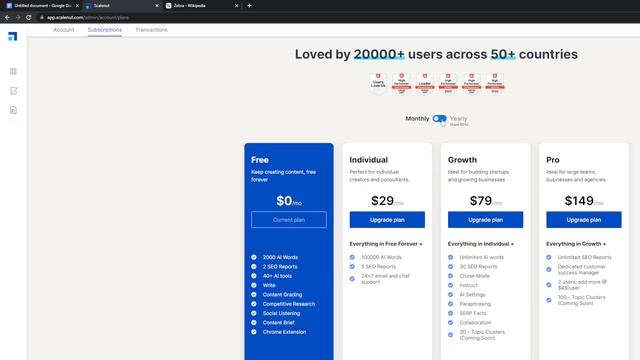The height and width of the screenshot is (360, 640).
Task: Click the checkmark beside Cruise Mode
Action: click(451, 276)
